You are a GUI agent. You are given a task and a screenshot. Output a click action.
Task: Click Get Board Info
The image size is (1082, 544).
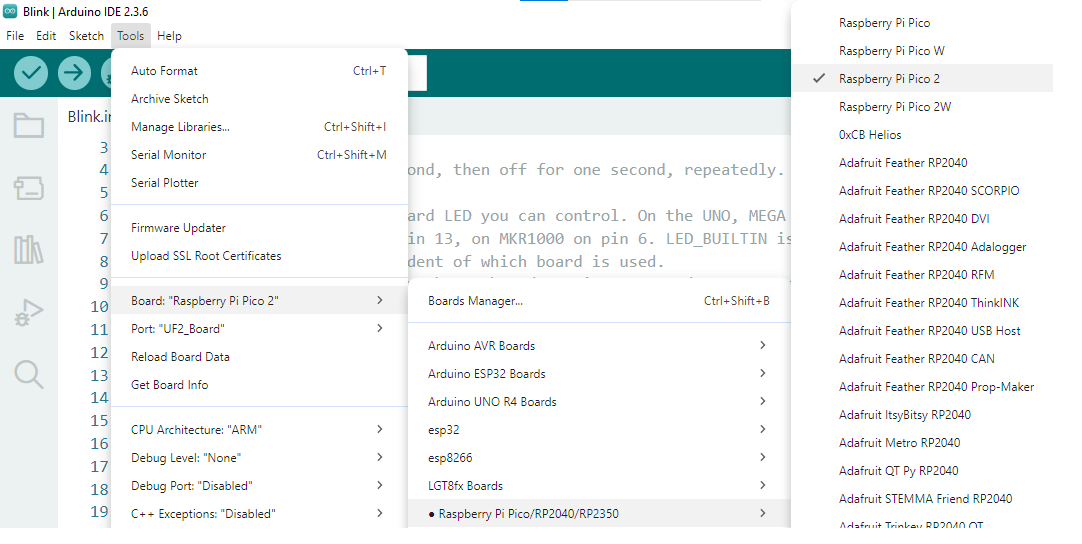(169, 385)
